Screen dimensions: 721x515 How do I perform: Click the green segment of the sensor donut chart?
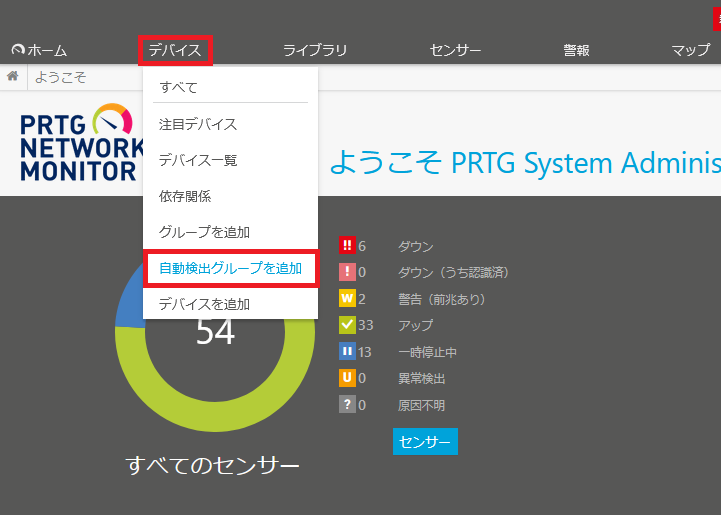pyautogui.click(x=215, y=416)
